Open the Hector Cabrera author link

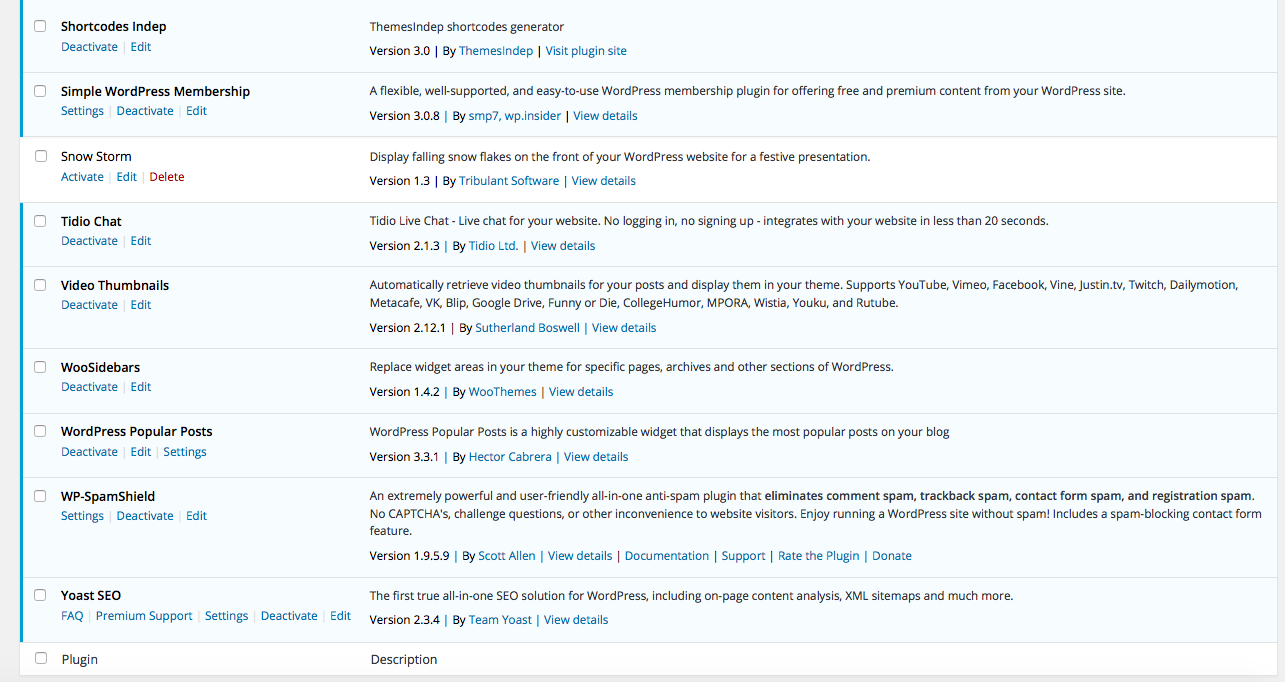tap(510, 457)
